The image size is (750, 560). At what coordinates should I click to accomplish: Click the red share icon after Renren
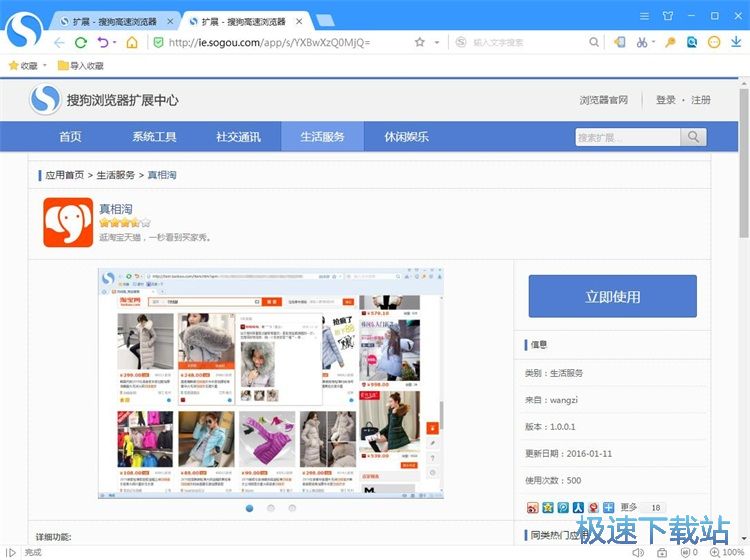pyautogui.click(x=593, y=508)
